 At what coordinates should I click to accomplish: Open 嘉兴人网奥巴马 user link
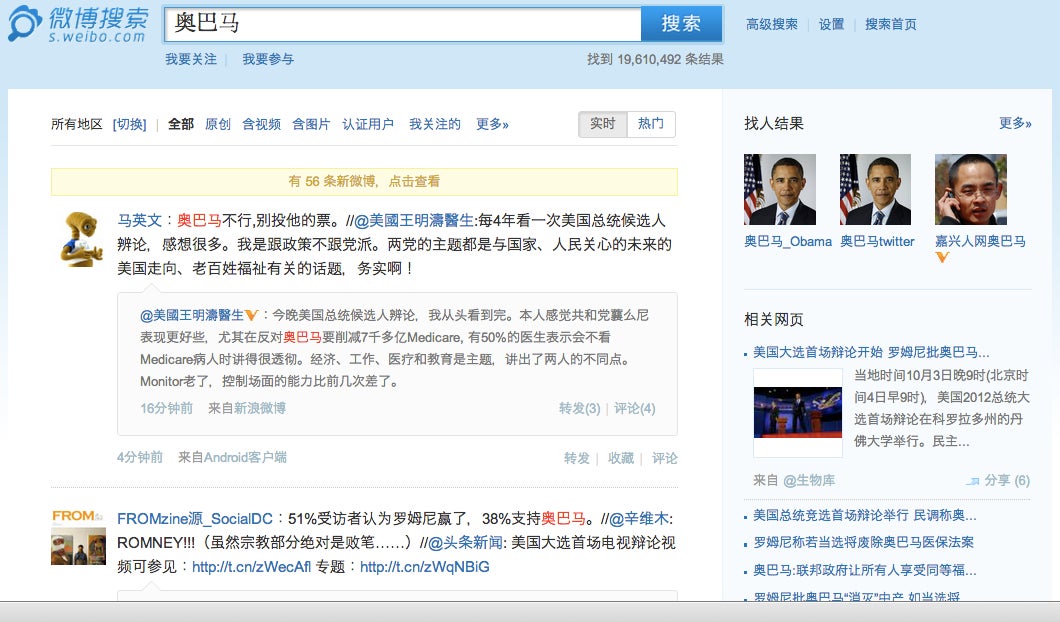pyautogui.click(x=980, y=241)
